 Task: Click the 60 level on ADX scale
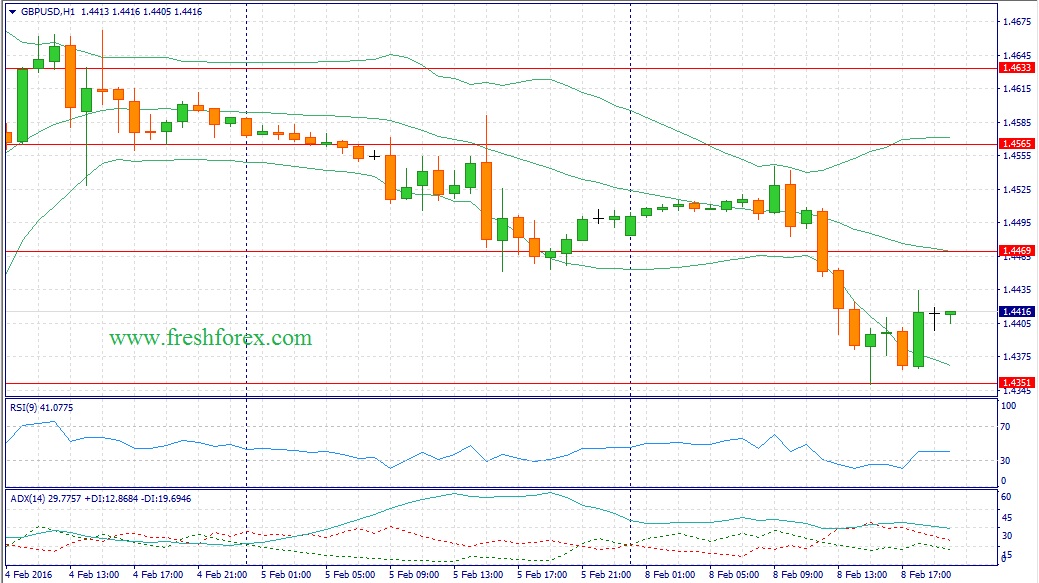tap(1006, 497)
